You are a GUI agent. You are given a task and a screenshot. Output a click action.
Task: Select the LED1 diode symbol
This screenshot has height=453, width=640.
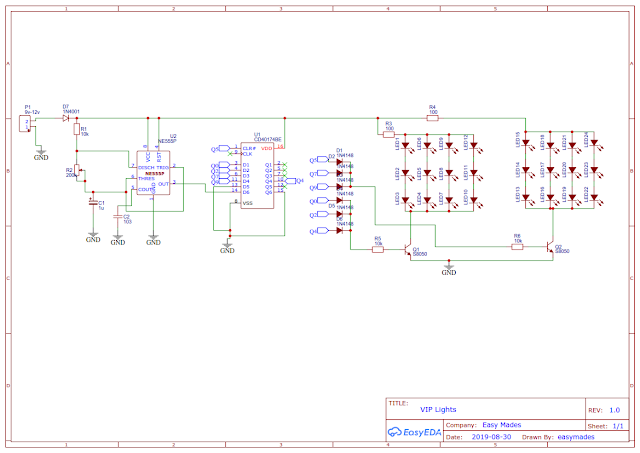(406, 146)
